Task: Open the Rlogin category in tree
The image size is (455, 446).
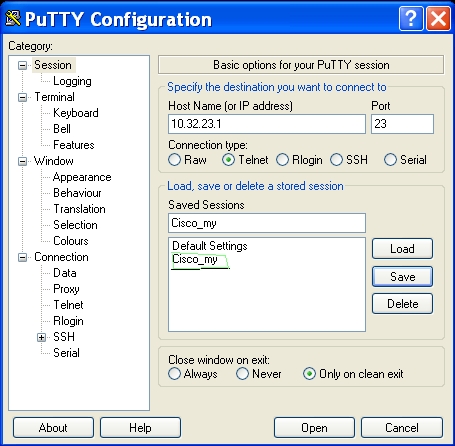Action: tap(68, 321)
